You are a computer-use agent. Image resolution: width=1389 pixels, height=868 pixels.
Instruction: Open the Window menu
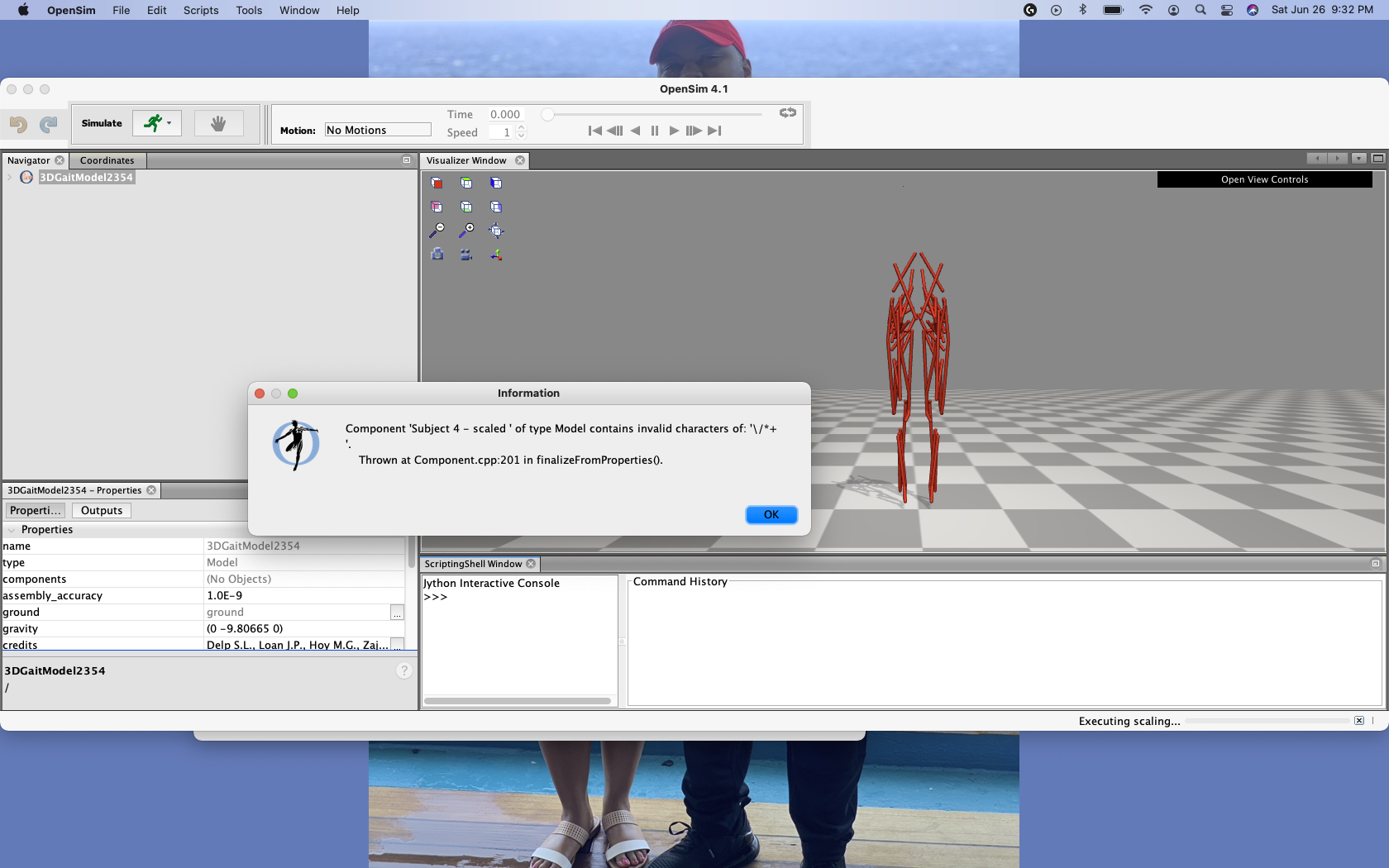point(299,10)
